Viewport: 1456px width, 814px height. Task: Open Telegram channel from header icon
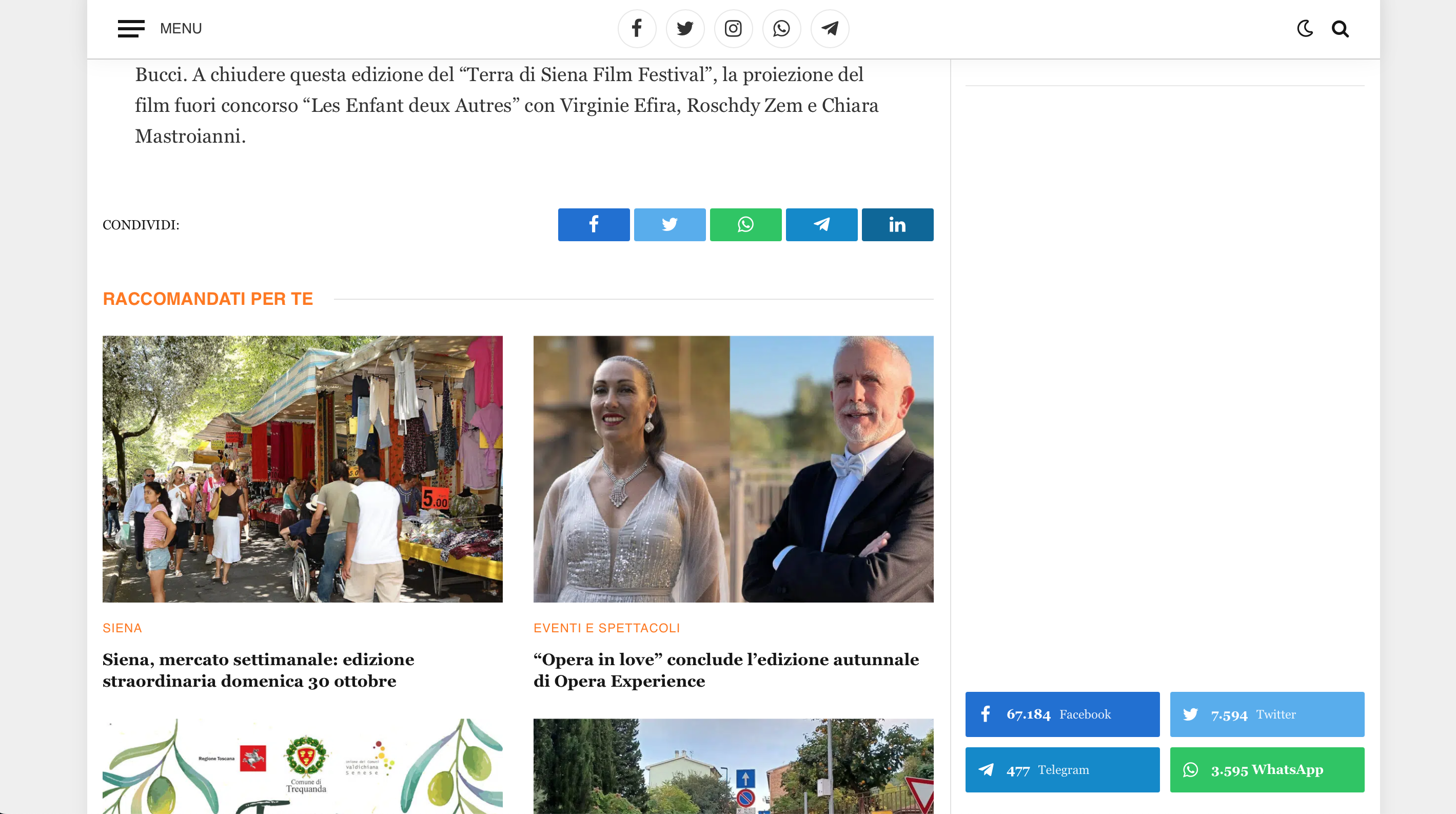pos(830,28)
